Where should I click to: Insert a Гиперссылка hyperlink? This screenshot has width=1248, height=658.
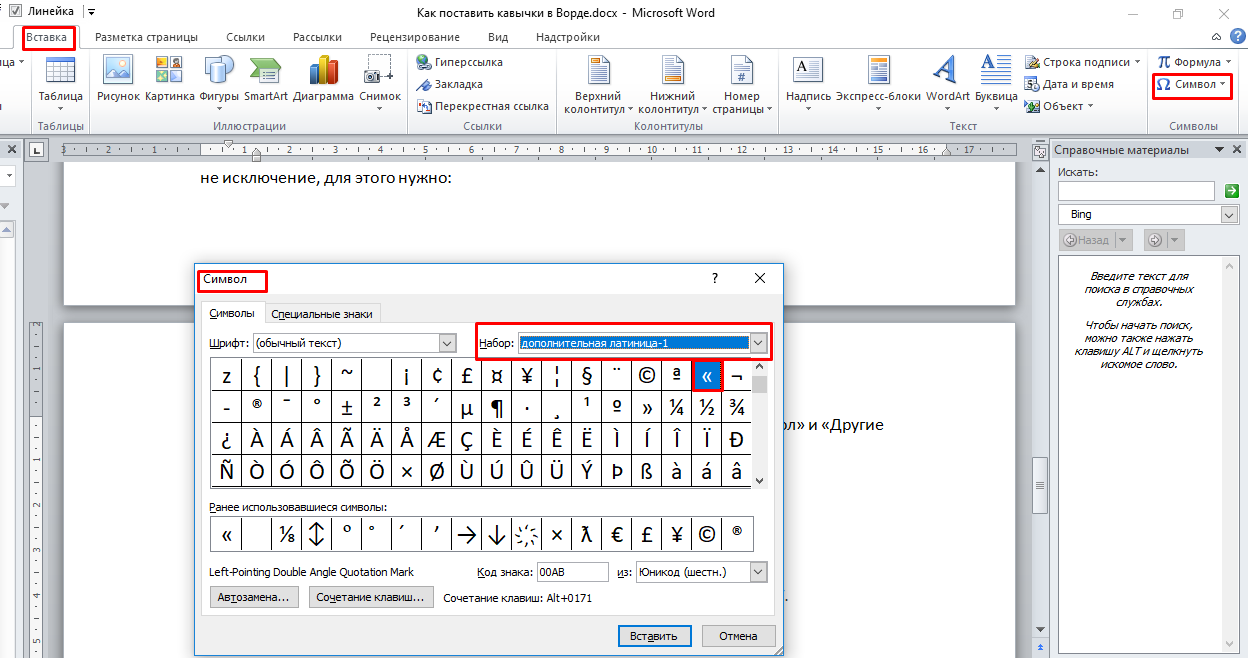tap(459, 62)
